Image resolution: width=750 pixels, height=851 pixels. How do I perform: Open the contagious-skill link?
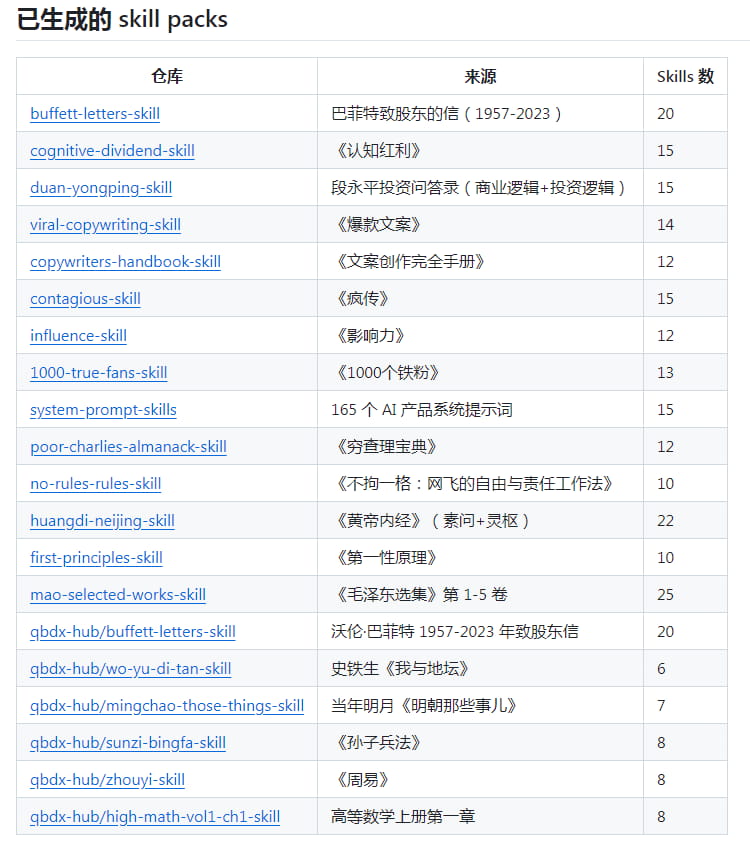(85, 298)
